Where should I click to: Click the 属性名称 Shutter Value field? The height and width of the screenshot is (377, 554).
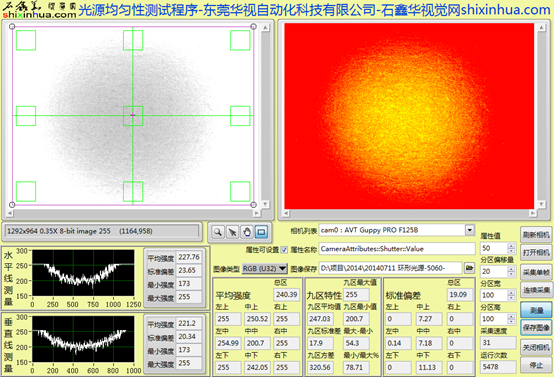tap(397, 249)
